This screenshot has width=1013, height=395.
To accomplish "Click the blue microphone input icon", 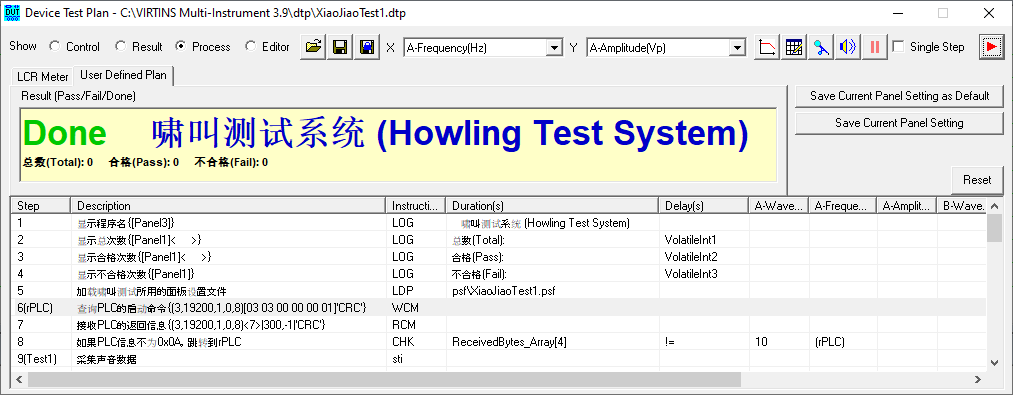I will pyautogui.click(x=821, y=47).
